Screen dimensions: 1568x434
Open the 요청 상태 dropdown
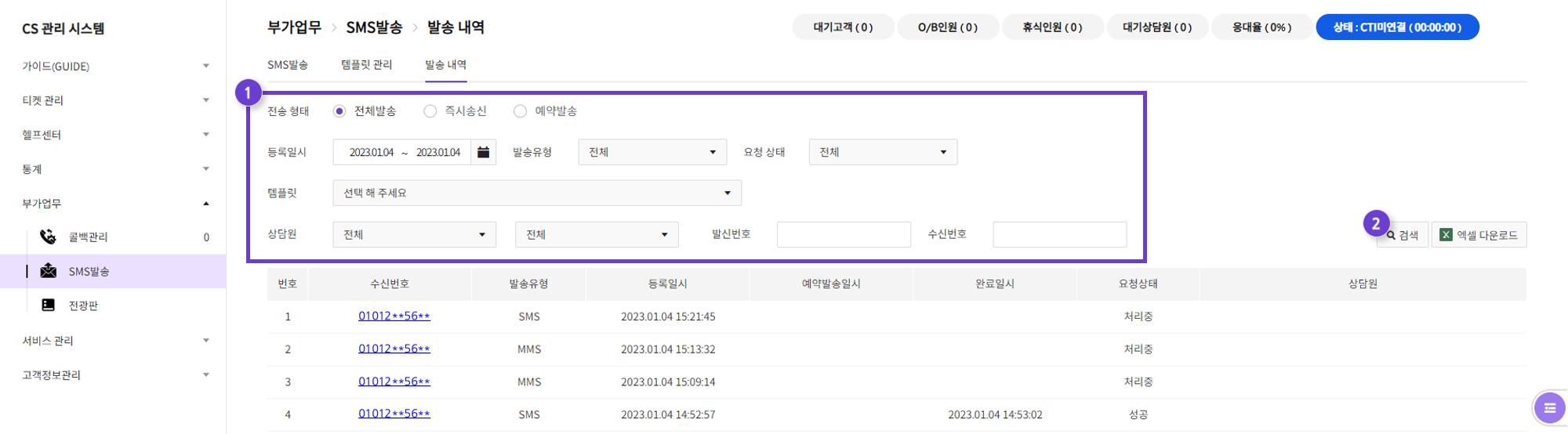pos(882,152)
